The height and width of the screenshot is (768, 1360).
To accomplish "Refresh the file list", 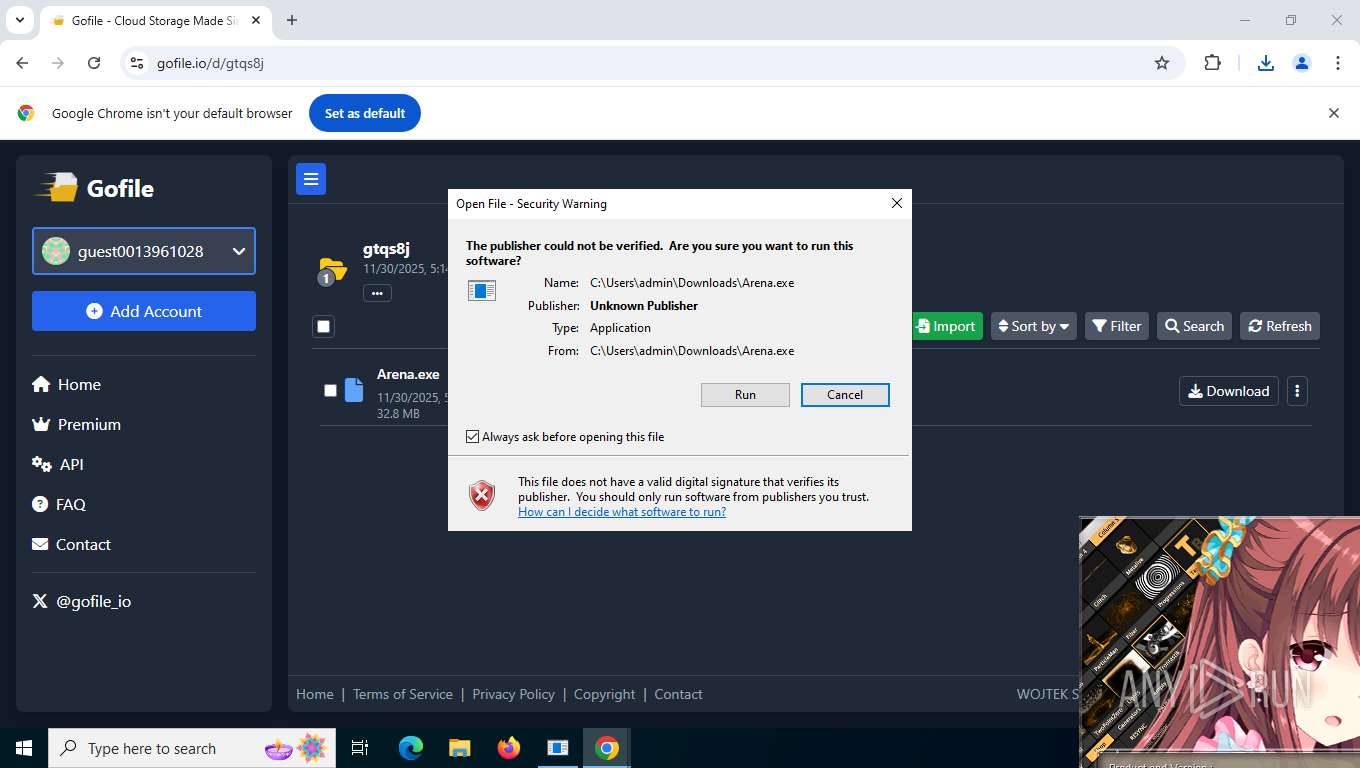I will click(1280, 326).
